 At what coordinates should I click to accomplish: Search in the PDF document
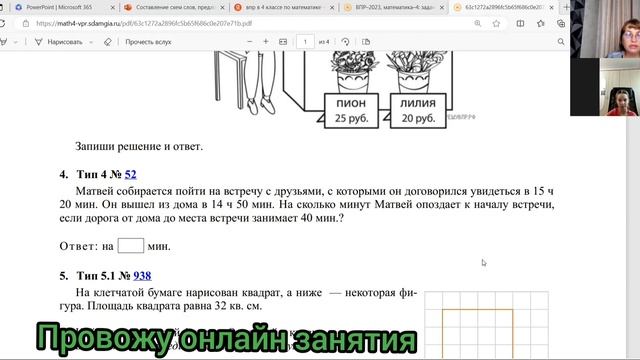561,42
